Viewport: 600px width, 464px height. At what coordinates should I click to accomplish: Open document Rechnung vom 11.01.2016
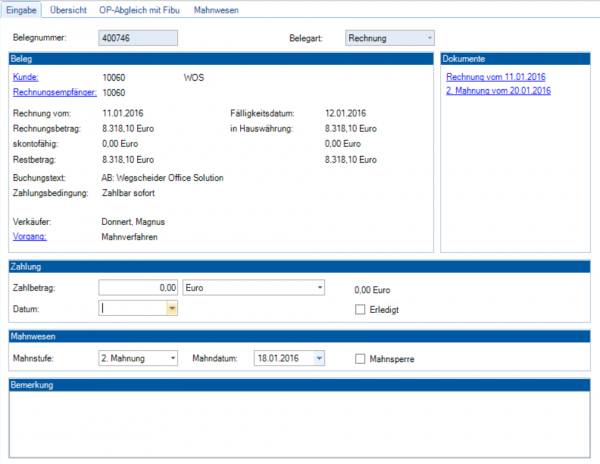pyautogui.click(x=497, y=76)
